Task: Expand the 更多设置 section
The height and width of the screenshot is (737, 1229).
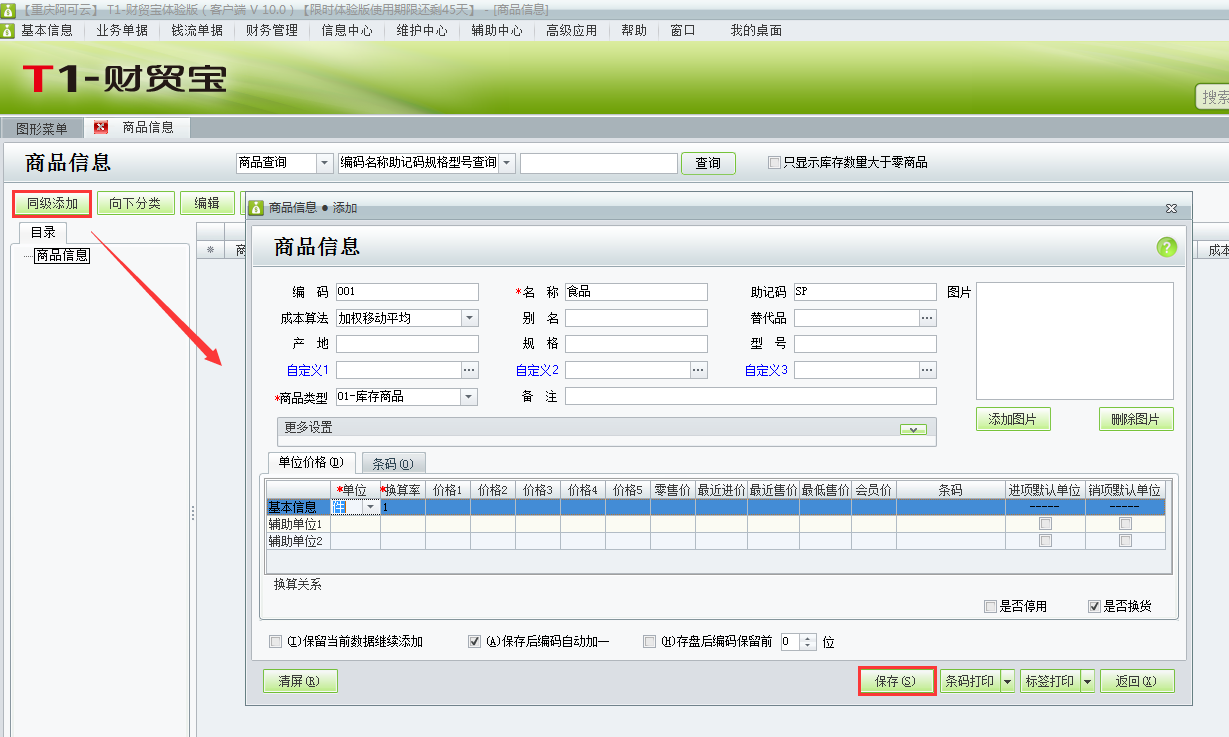Action: (911, 428)
